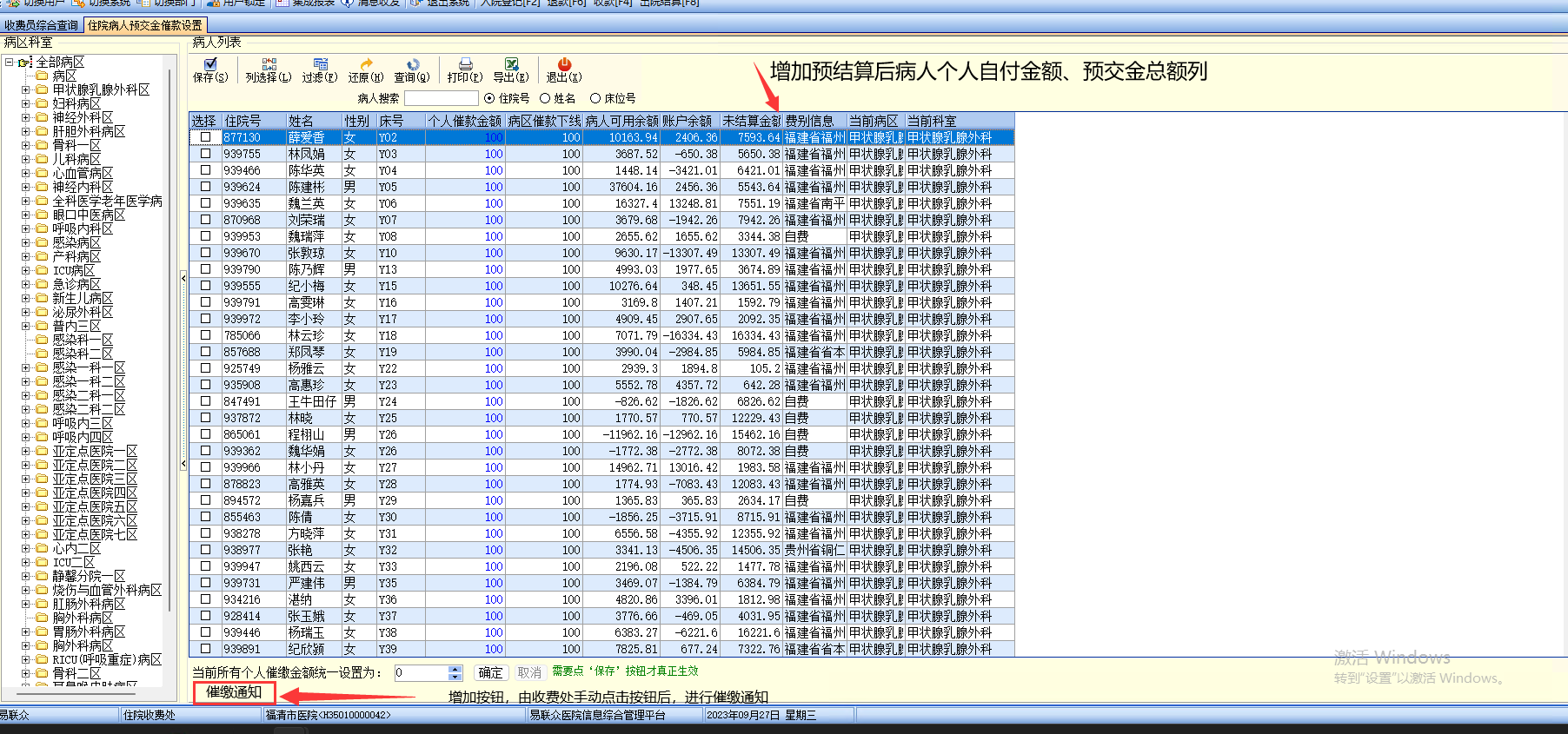
Task: Switch to the 收费员综合查询 tab
Action: coord(42,25)
